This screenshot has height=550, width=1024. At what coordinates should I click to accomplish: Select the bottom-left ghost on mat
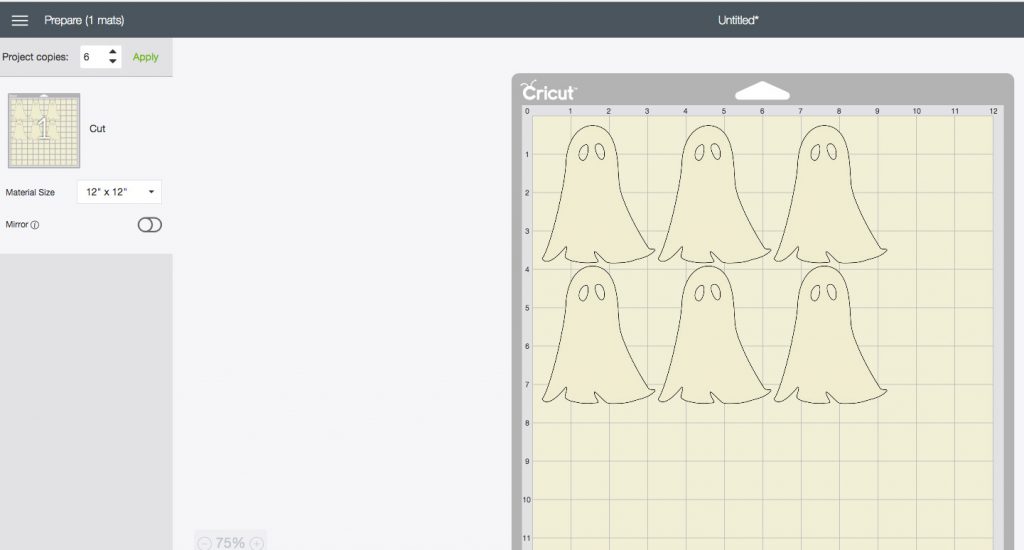click(x=597, y=334)
